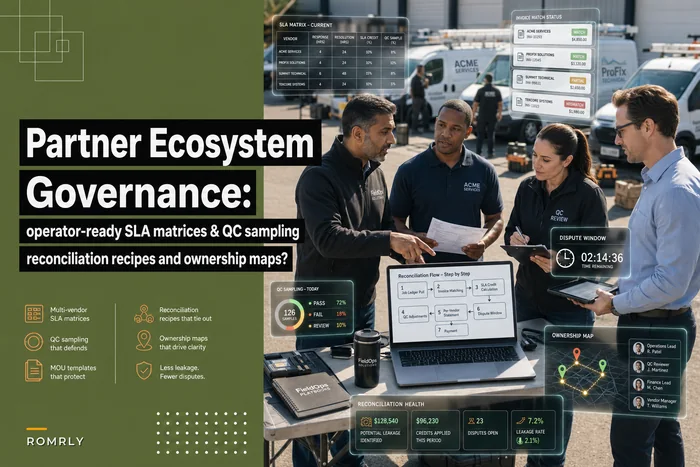Viewport: 700px width, 467px height.
Task: Select step 6 Dispute Window box
Action: tap(489, 311)
